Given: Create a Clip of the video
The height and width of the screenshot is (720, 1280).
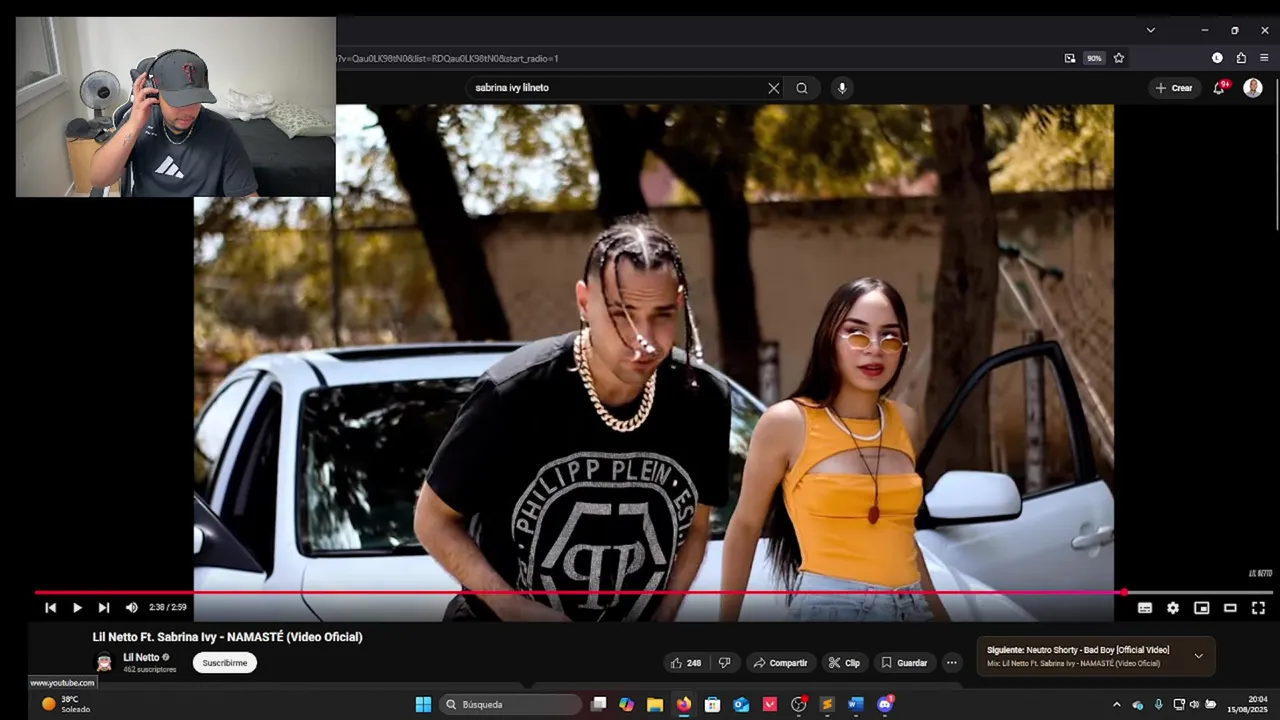Looking at the screenshot, I should click(844, 663).
